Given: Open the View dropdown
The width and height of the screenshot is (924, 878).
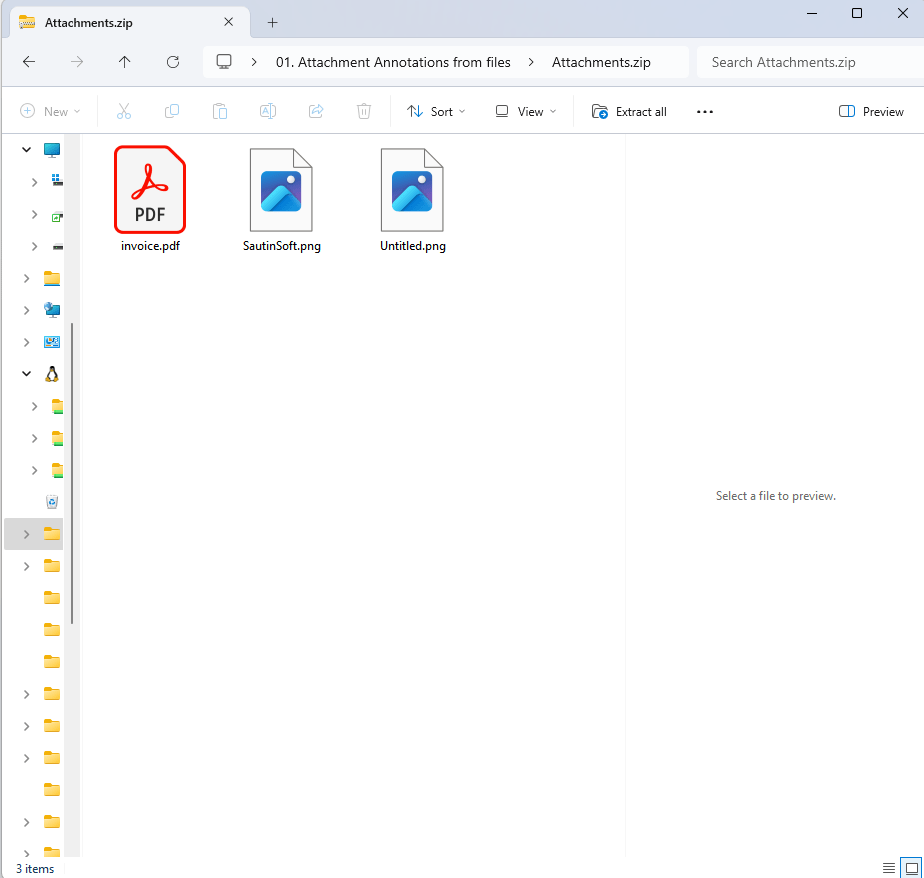Looking at the screenshot, I should [x=524, y=111].
